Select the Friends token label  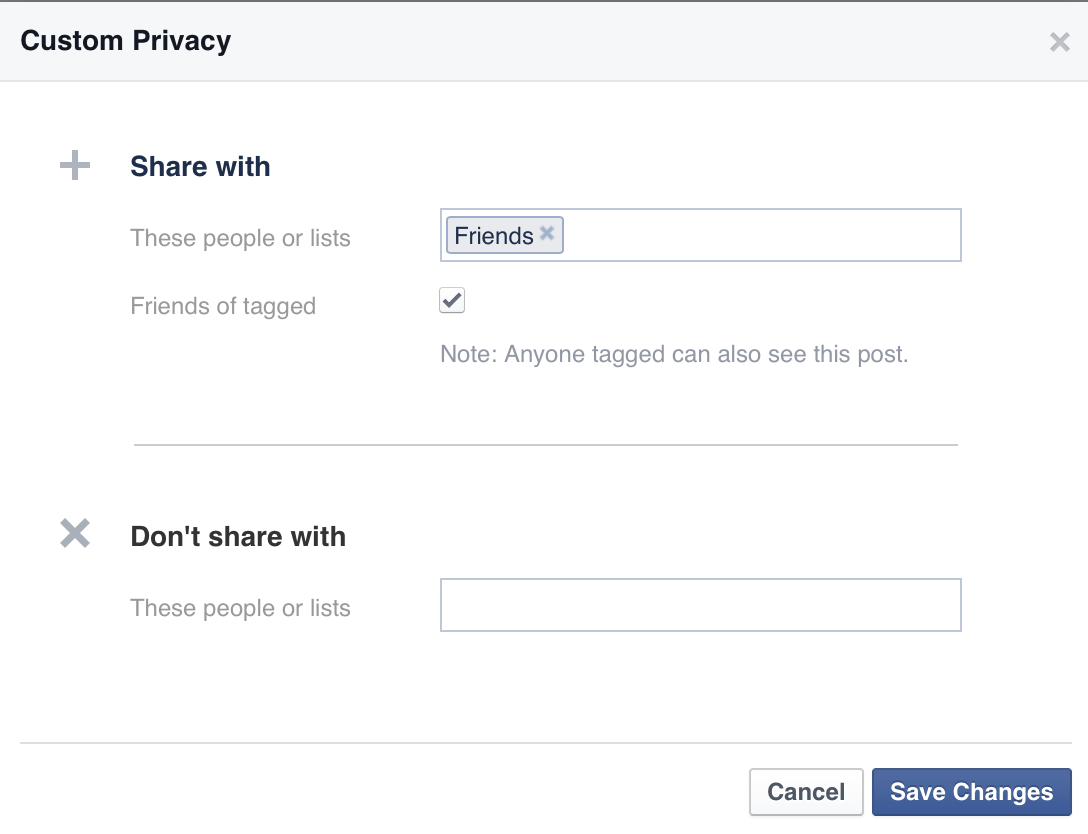point(494,236)
